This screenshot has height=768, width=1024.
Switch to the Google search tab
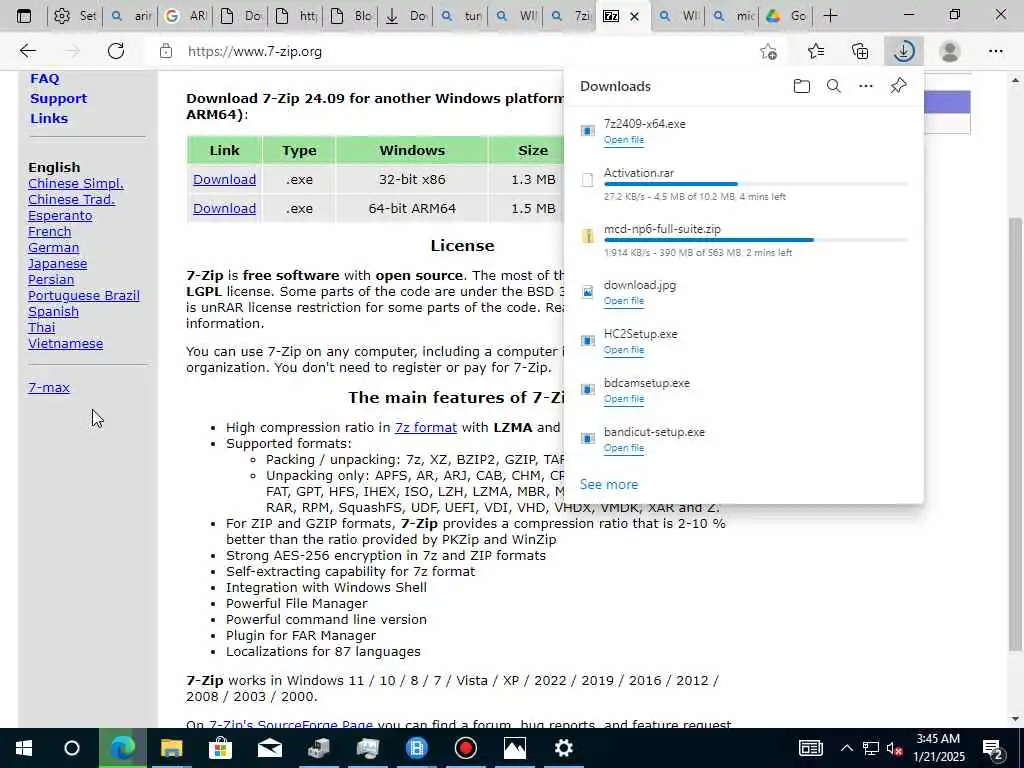[x=184, y=16]
